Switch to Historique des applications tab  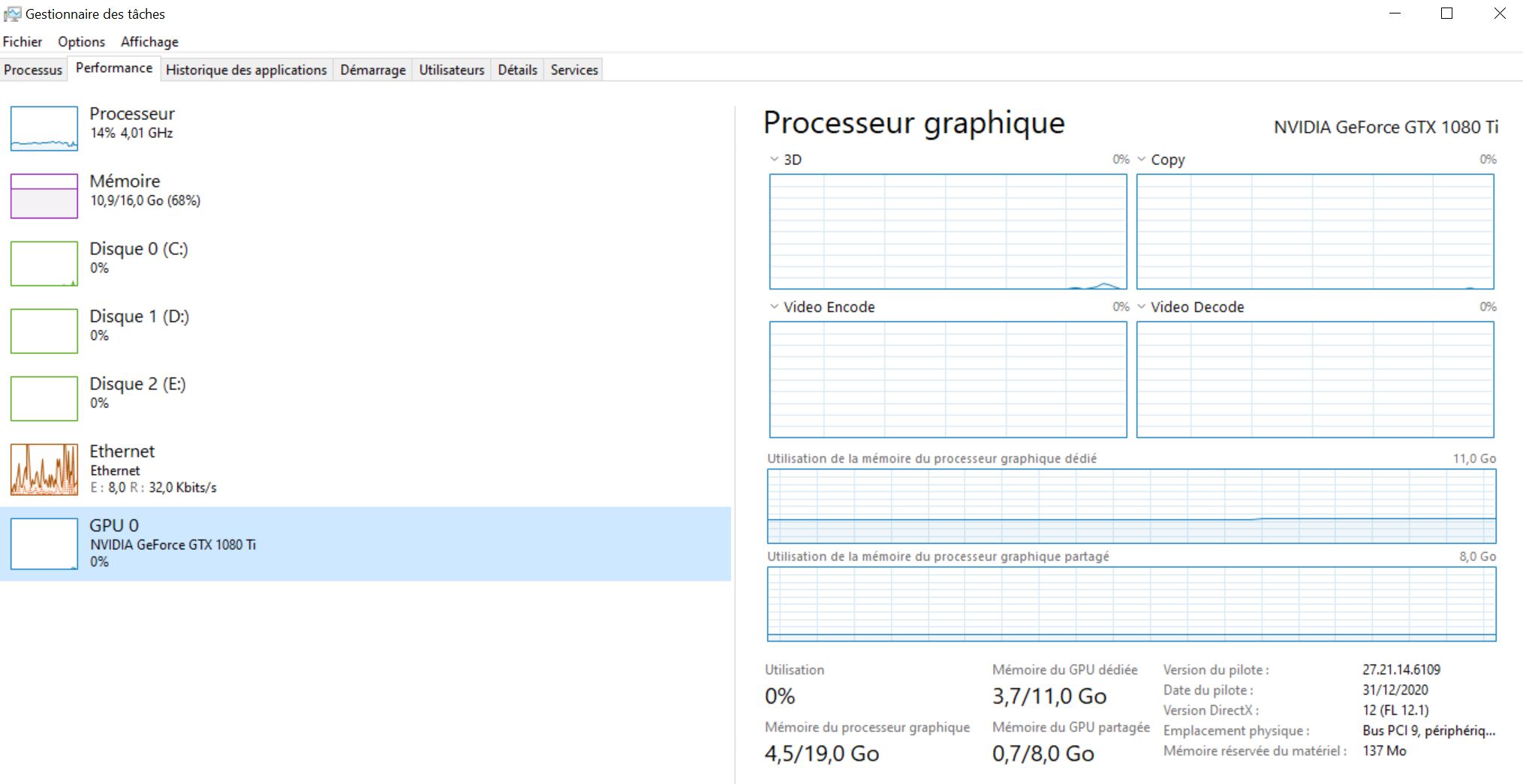tap(246, 70)
